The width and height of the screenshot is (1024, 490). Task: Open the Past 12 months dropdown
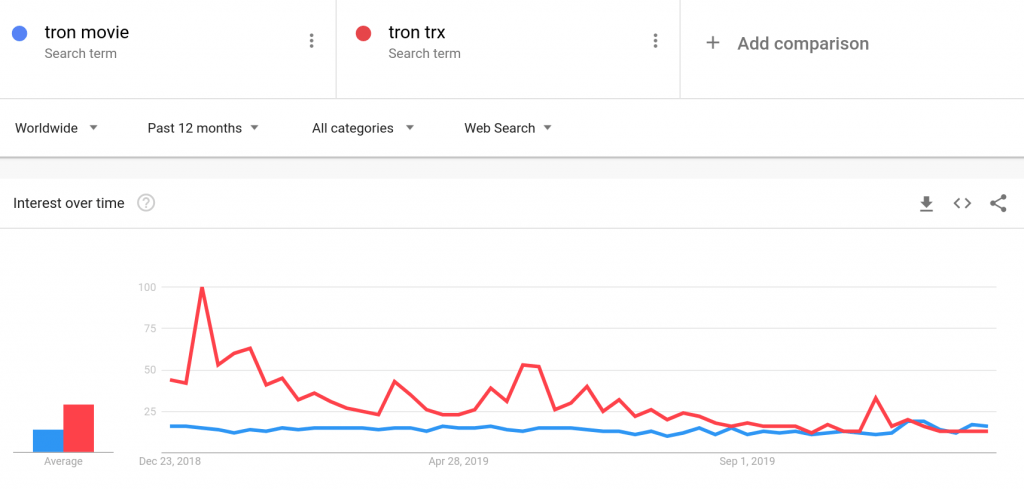point(203,128)
